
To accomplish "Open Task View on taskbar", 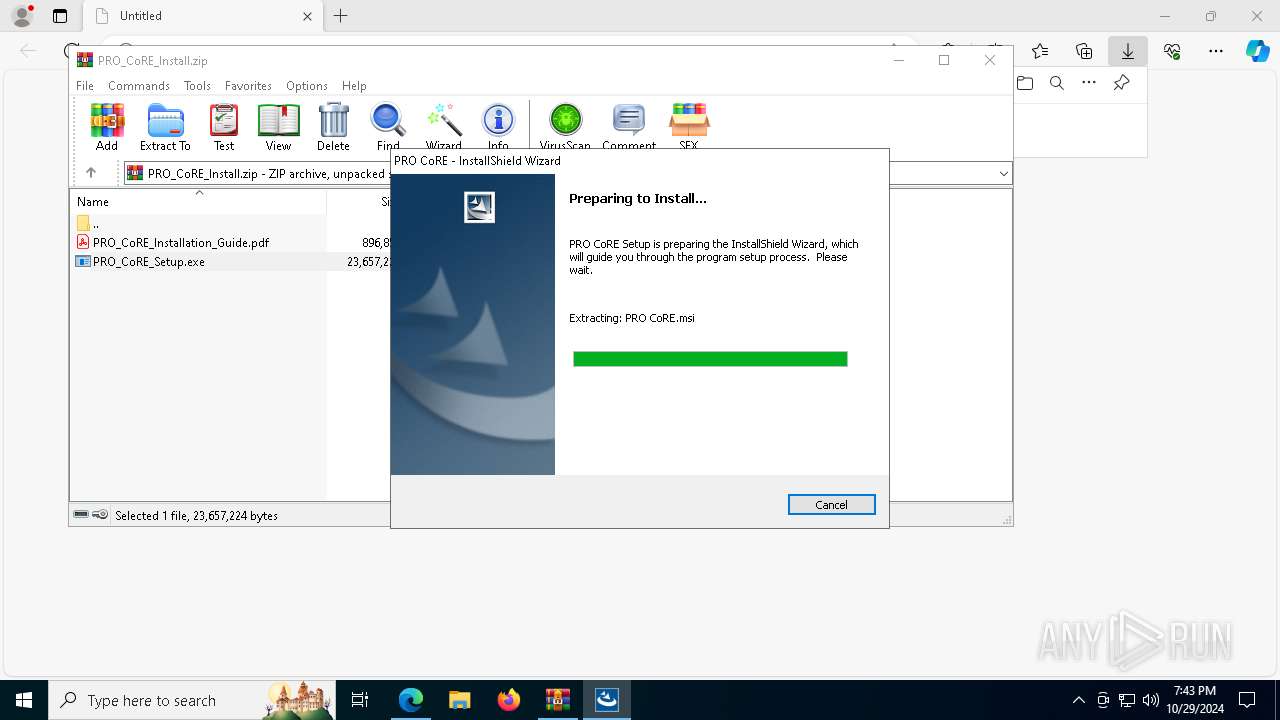I will [360, 700].
